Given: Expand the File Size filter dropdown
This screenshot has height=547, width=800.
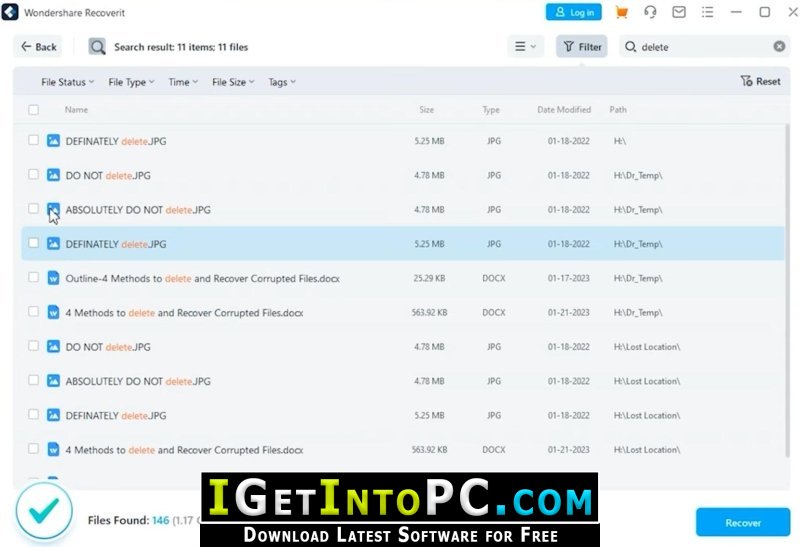Looking at the screenshot, I should [233, 82].
